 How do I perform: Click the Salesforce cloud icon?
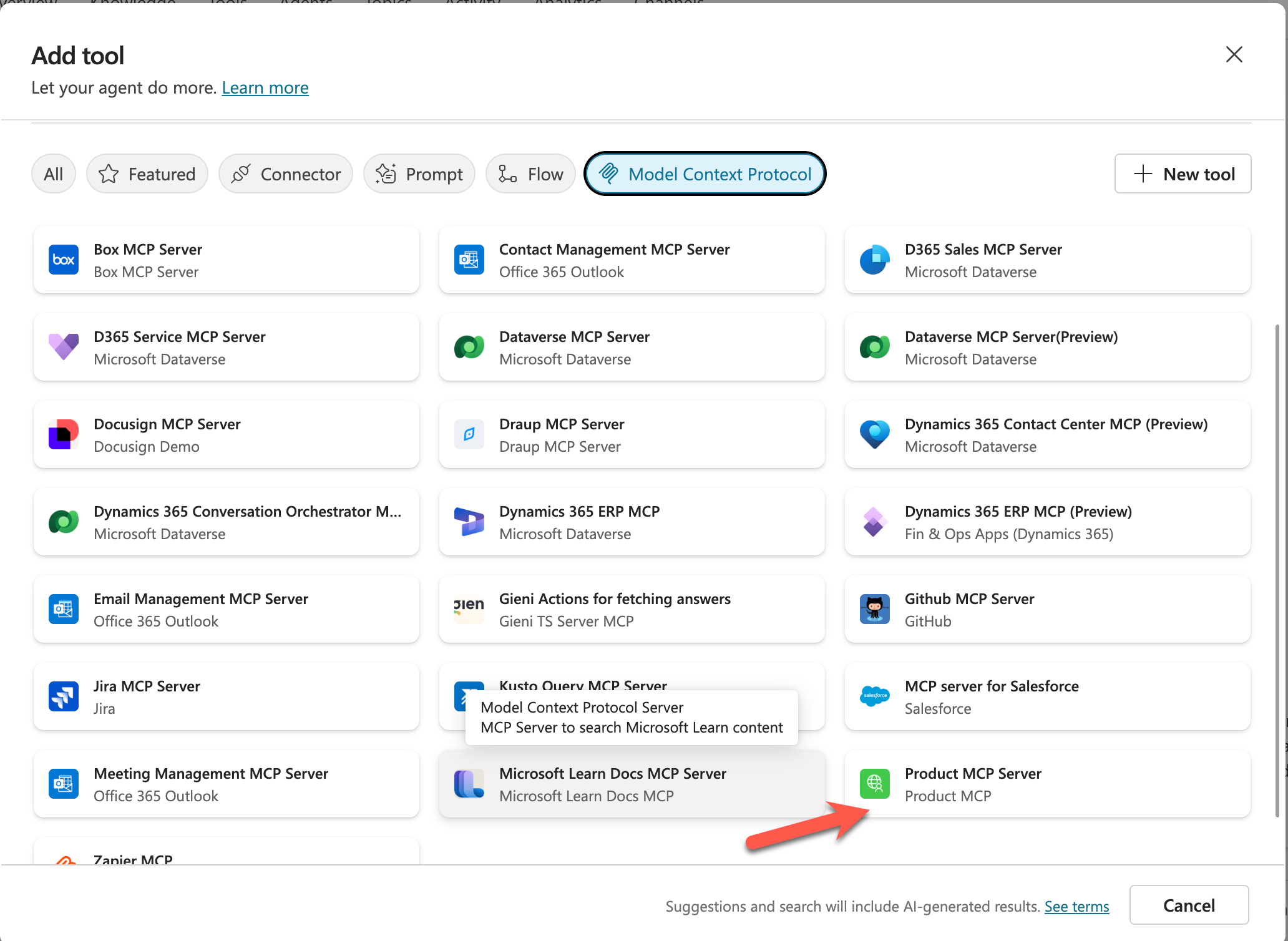pos(874,696)
